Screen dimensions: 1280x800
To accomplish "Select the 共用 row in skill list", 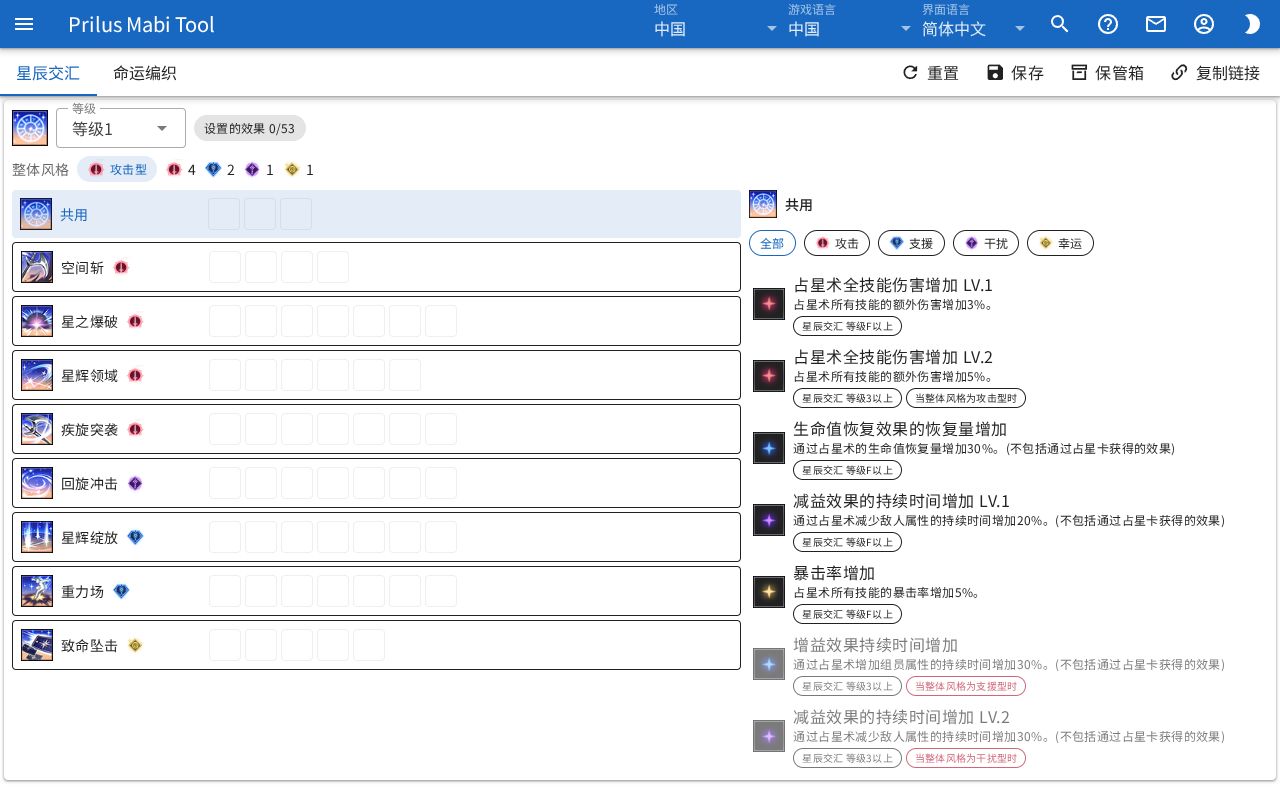I will coord(376,214).
